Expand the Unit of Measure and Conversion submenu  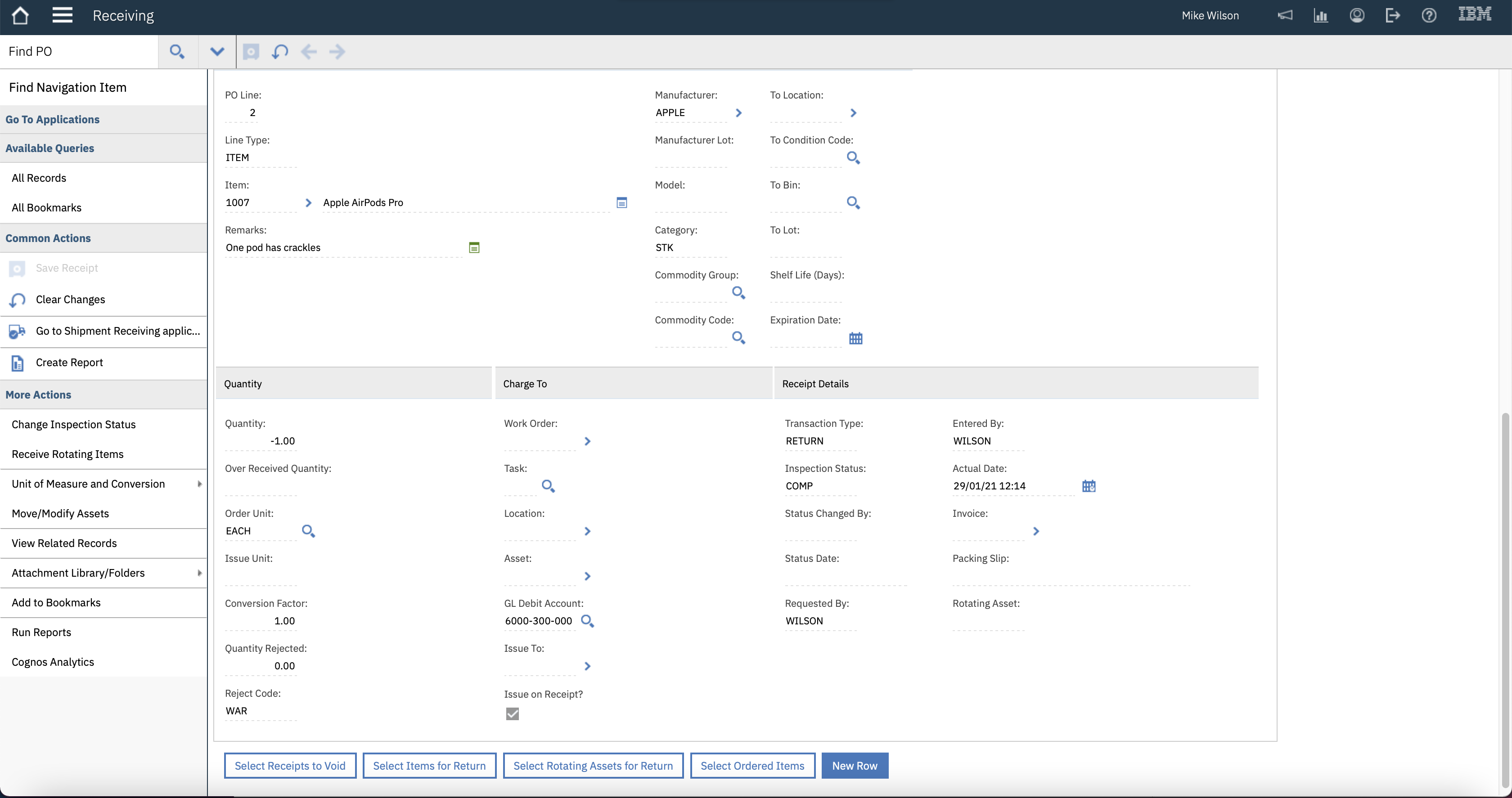(199, 484)
